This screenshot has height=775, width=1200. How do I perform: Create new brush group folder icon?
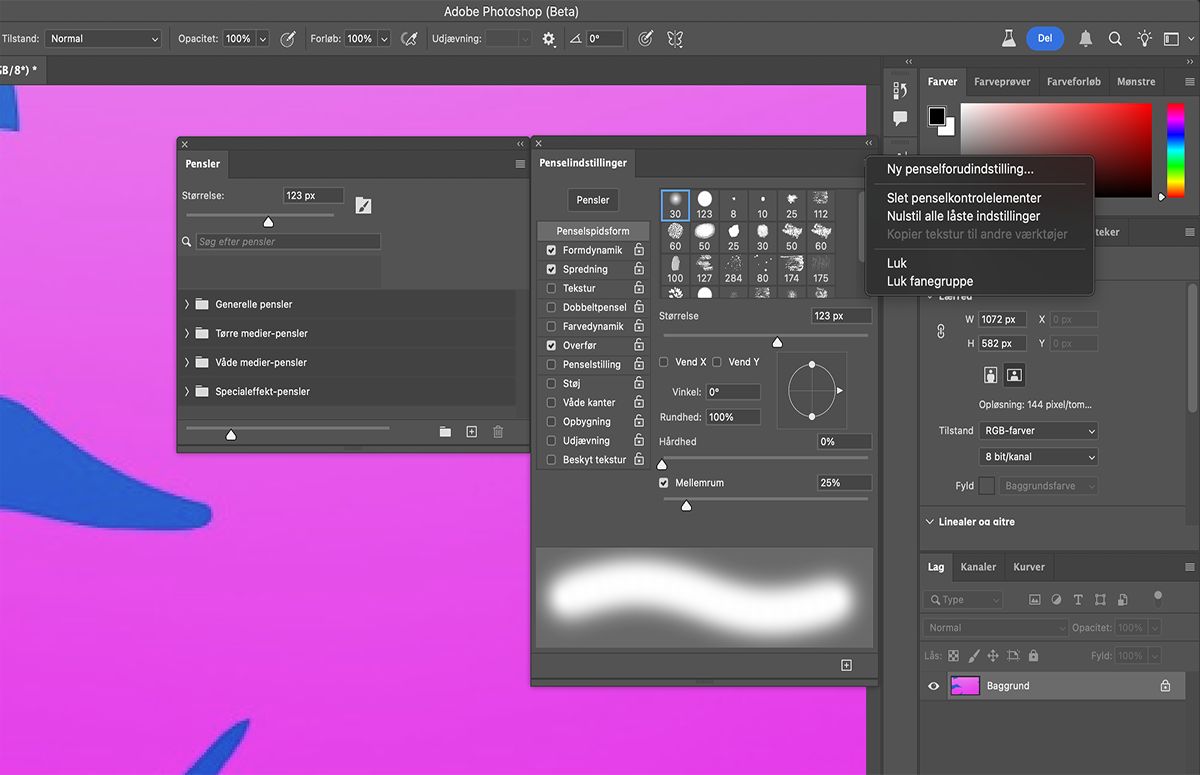(x=445, y=432)
